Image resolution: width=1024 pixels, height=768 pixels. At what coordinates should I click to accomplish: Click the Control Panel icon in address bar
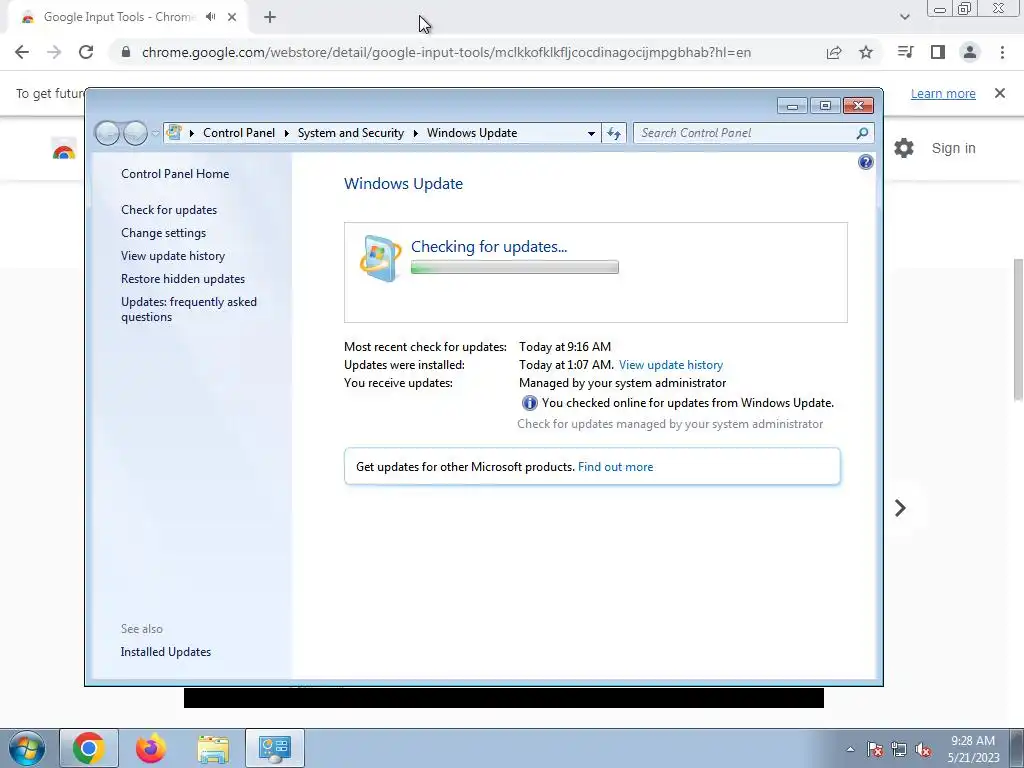174,133
